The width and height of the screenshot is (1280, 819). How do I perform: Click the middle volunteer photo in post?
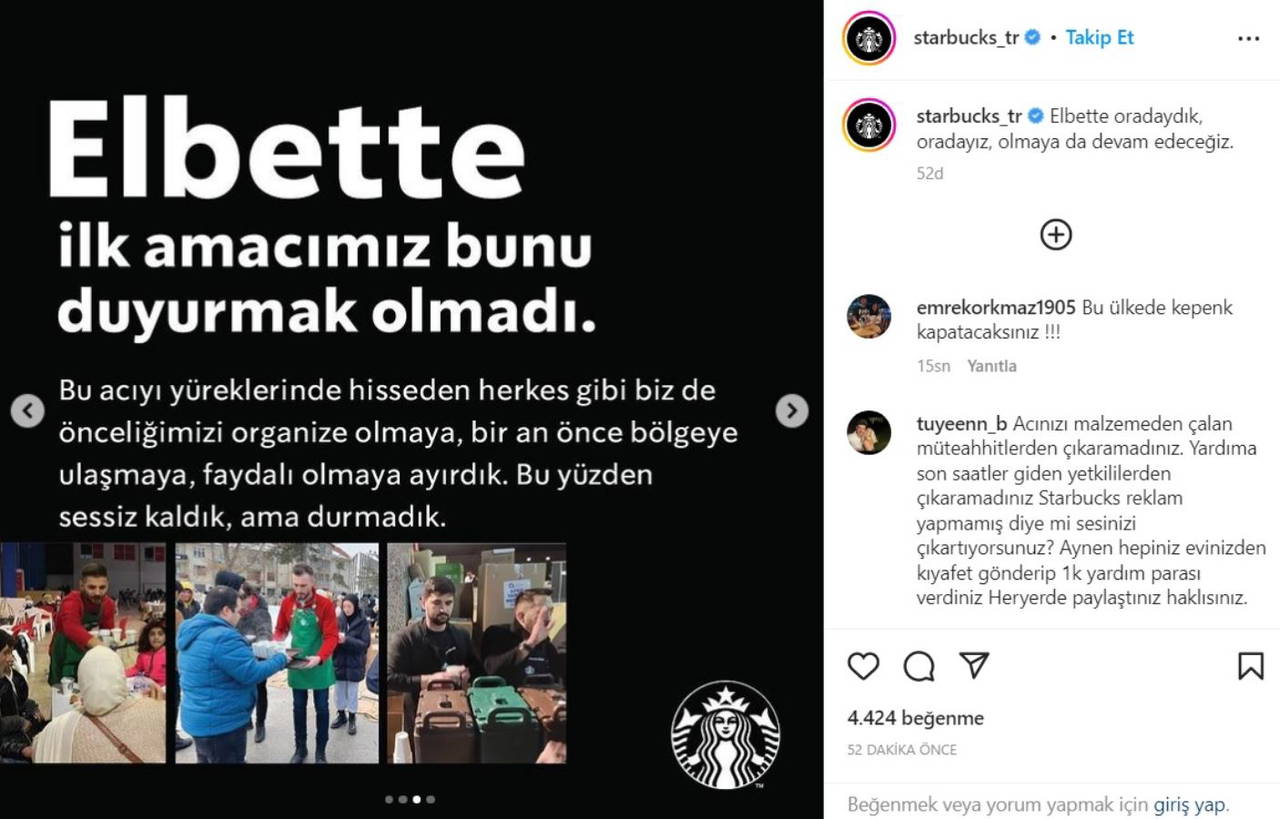(277, 653)
